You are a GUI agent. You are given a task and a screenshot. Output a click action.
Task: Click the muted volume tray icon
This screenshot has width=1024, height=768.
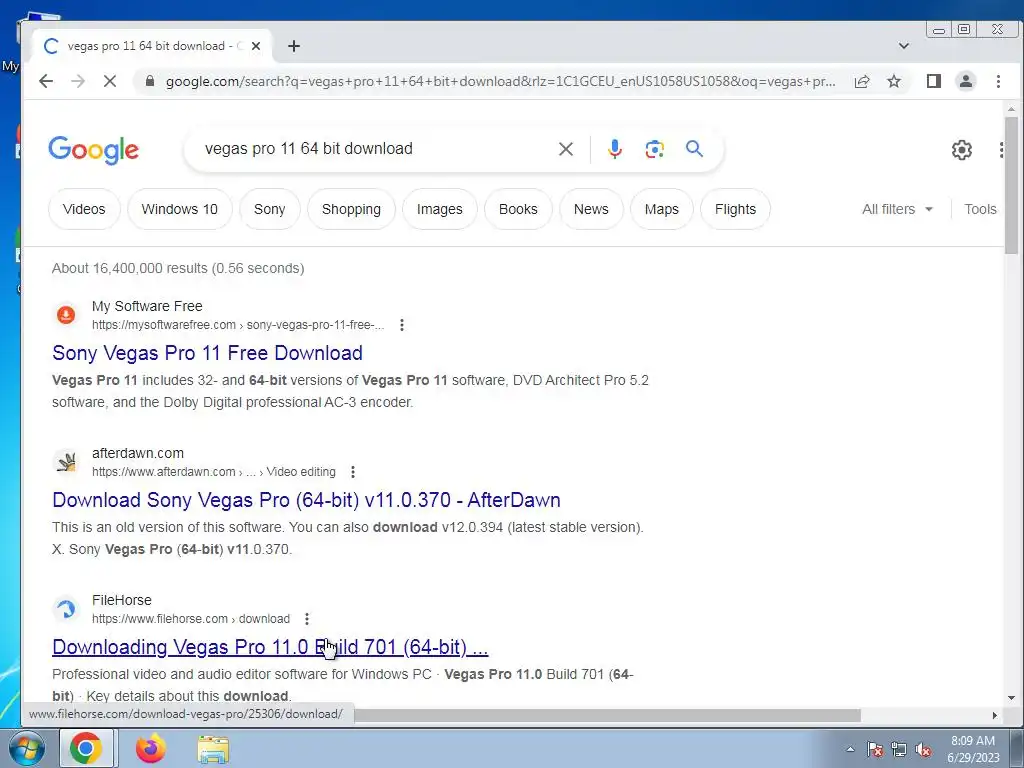pyautogui.click(x=923, y=749)
